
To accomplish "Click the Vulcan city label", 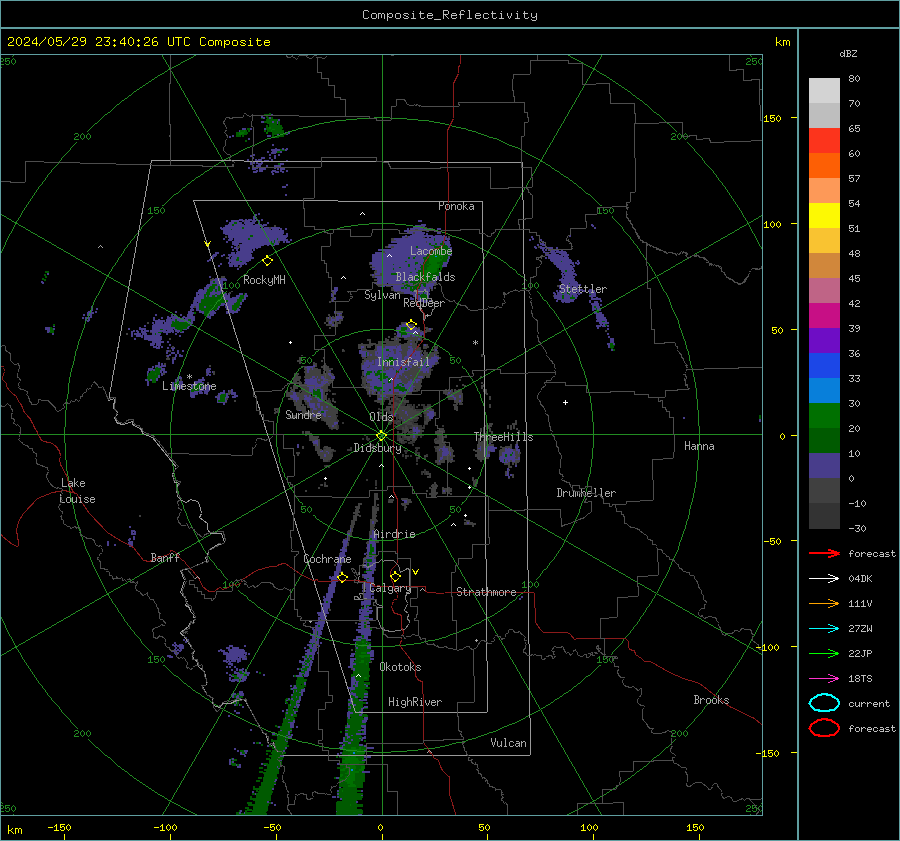I will pyautogui.click(x=508, y=743).
